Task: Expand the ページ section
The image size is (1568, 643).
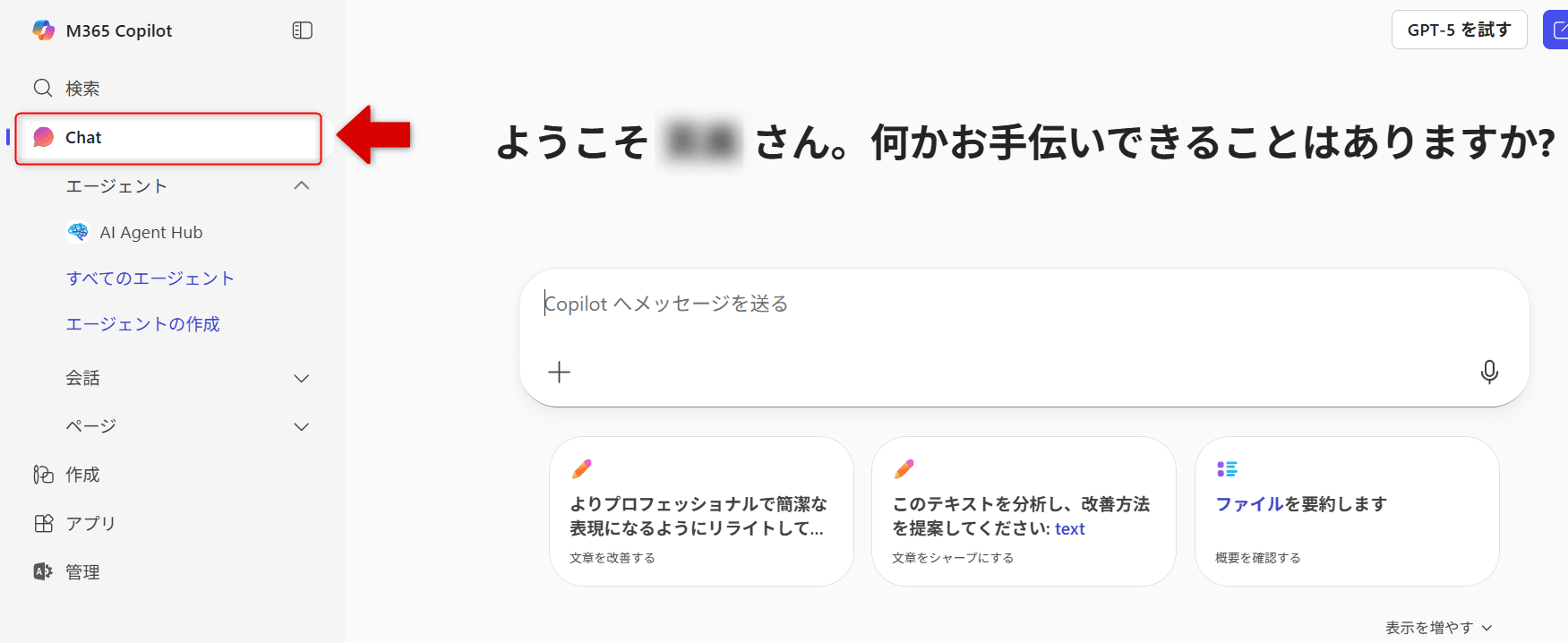Action: pyautogui.click(x=301, y=426)
